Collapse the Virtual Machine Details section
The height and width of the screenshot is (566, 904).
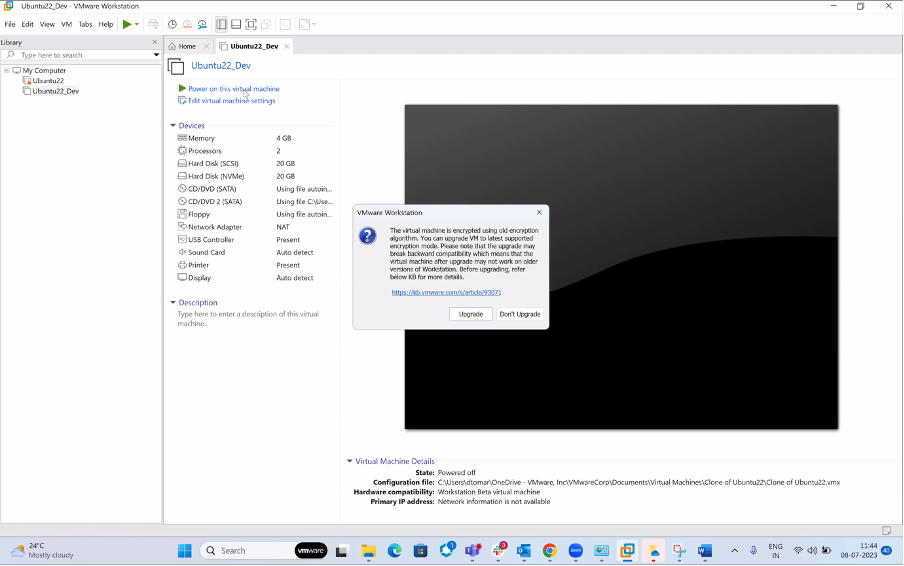[349, 461]
